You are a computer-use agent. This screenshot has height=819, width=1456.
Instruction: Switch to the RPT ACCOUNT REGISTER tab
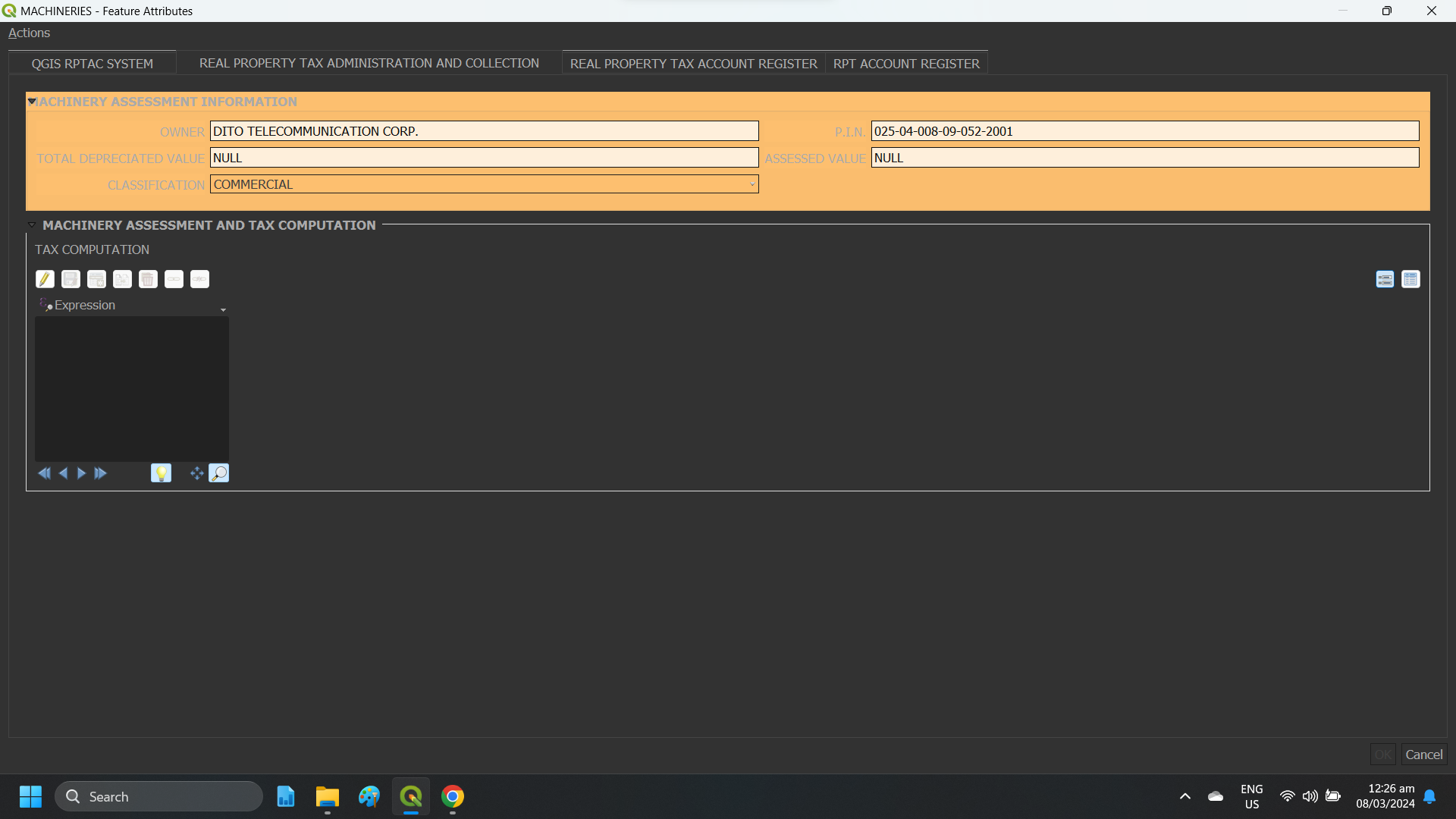[907, 64]
